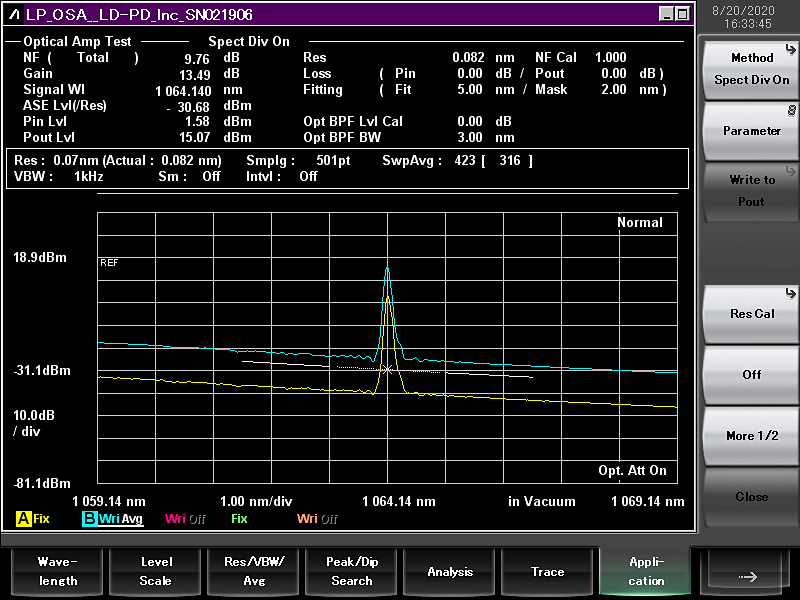Click the submenu arrow on Res Cal key
Image resolution: width=800 pixels, height=600 pixels.
[x=791, y=292]
